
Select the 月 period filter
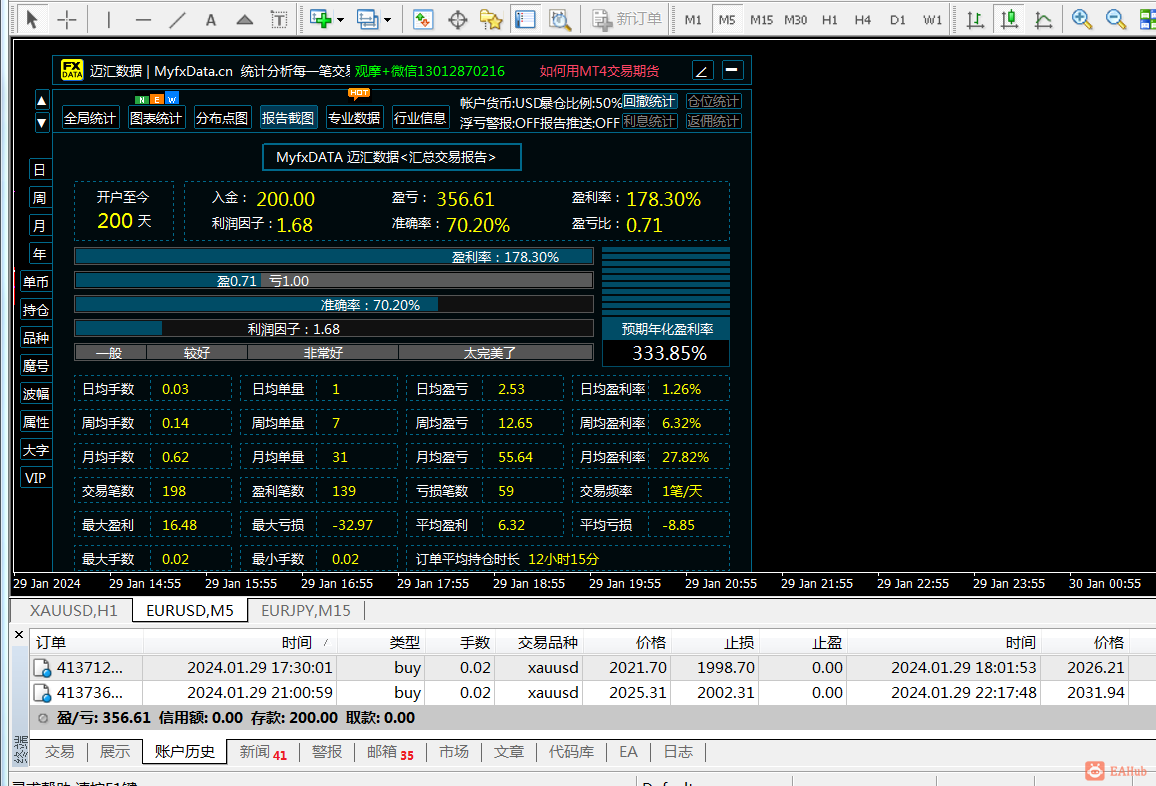[40, 226]
